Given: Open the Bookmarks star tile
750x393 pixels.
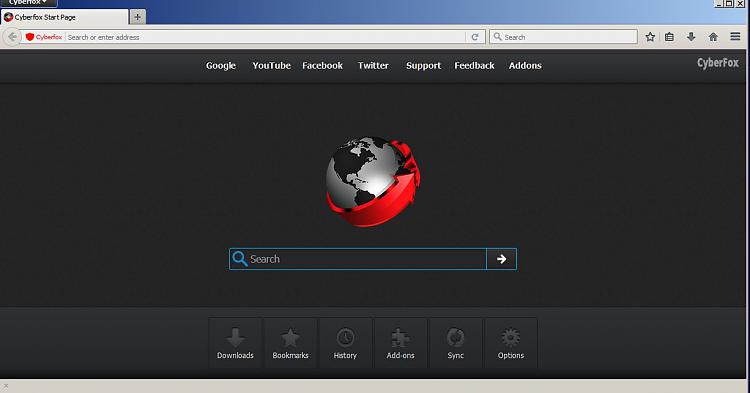Looking at the screenshot, I should pyautogui.click(x=290, y=343).
